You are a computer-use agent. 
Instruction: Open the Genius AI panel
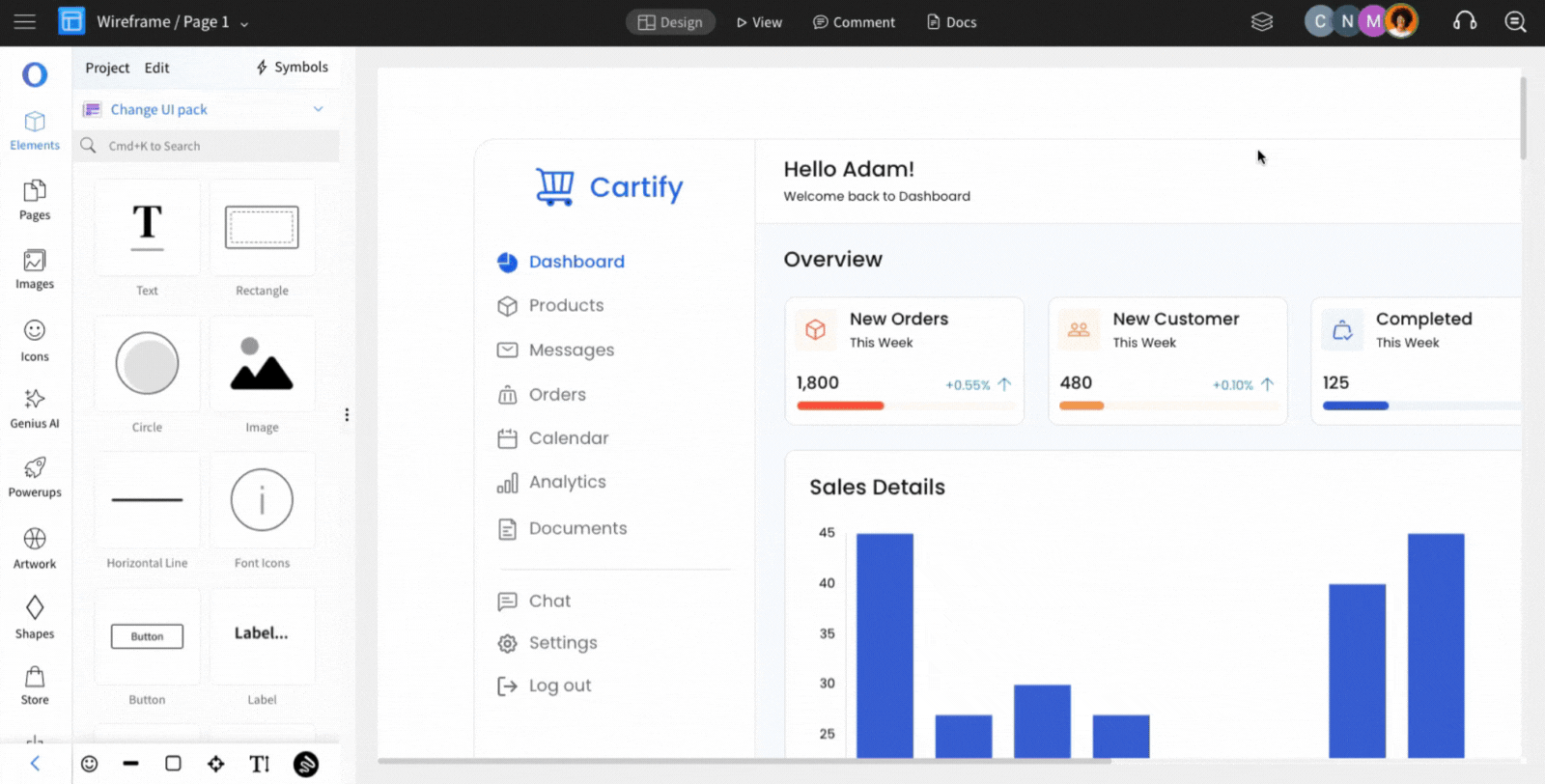coord(35,409)
